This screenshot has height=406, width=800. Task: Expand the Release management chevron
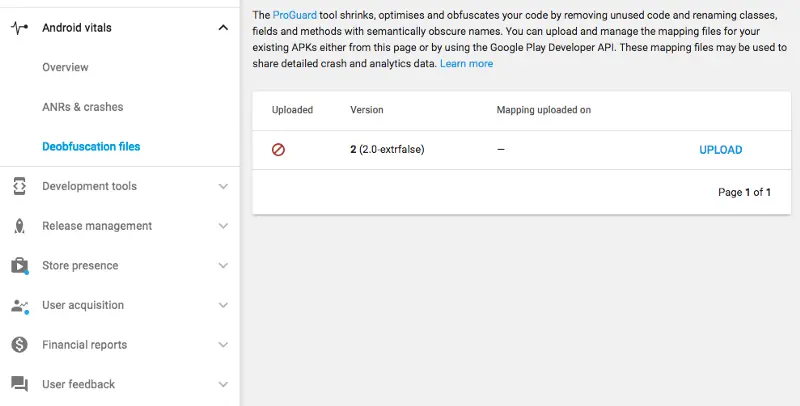(223, 226)
